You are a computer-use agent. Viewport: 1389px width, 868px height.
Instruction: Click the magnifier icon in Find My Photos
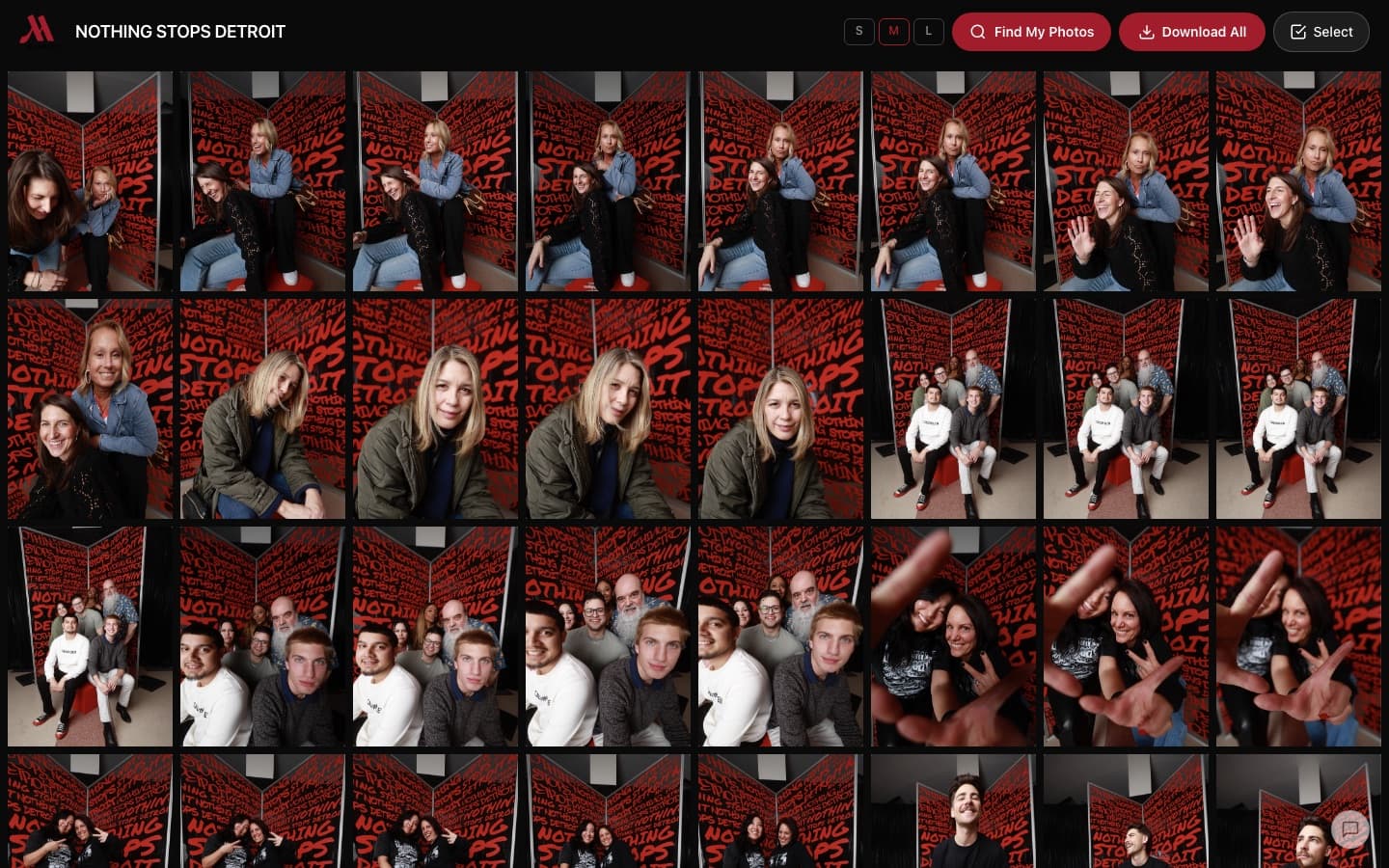(977, 32)
